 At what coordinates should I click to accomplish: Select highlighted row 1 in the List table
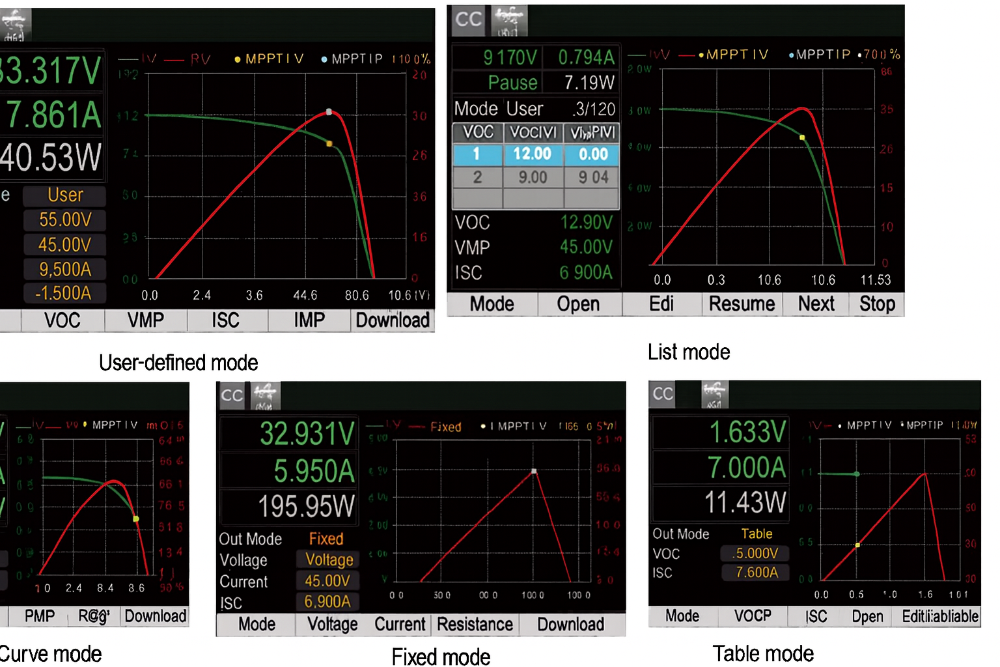[536, 154]
